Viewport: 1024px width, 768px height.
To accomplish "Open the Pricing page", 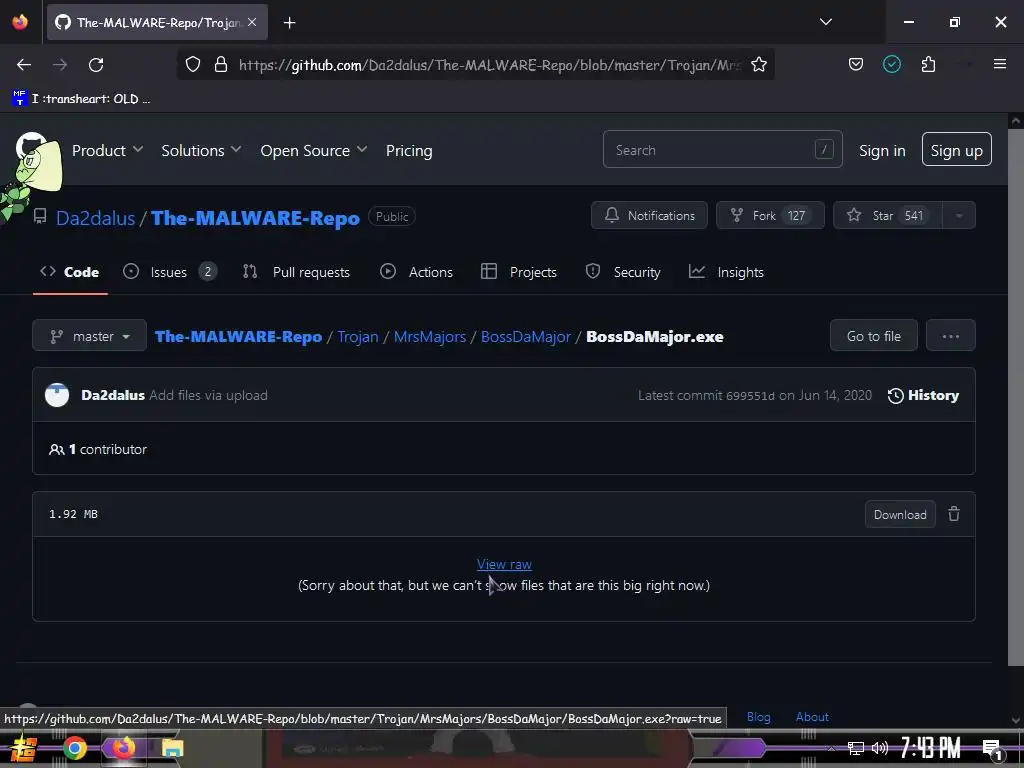I will tap(409, 150).
